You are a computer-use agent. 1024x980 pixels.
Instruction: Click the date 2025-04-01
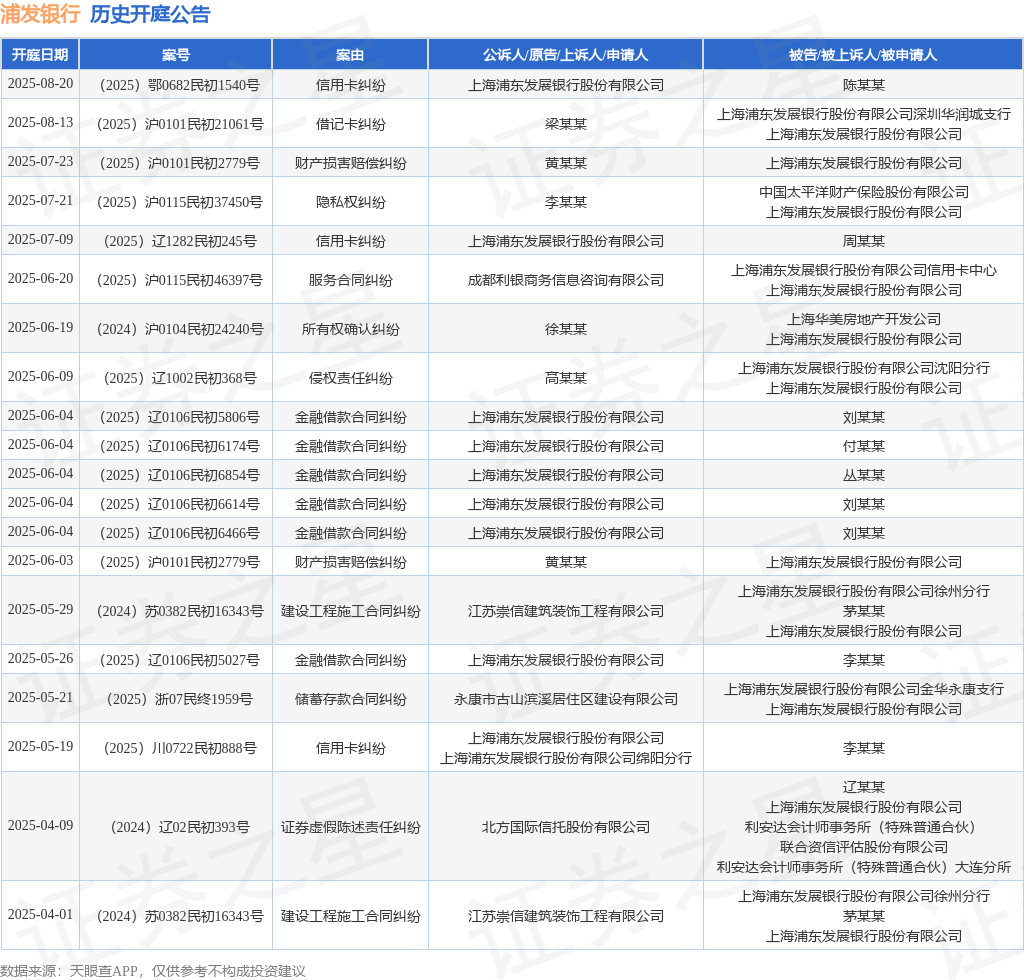(x=40, y=915)
